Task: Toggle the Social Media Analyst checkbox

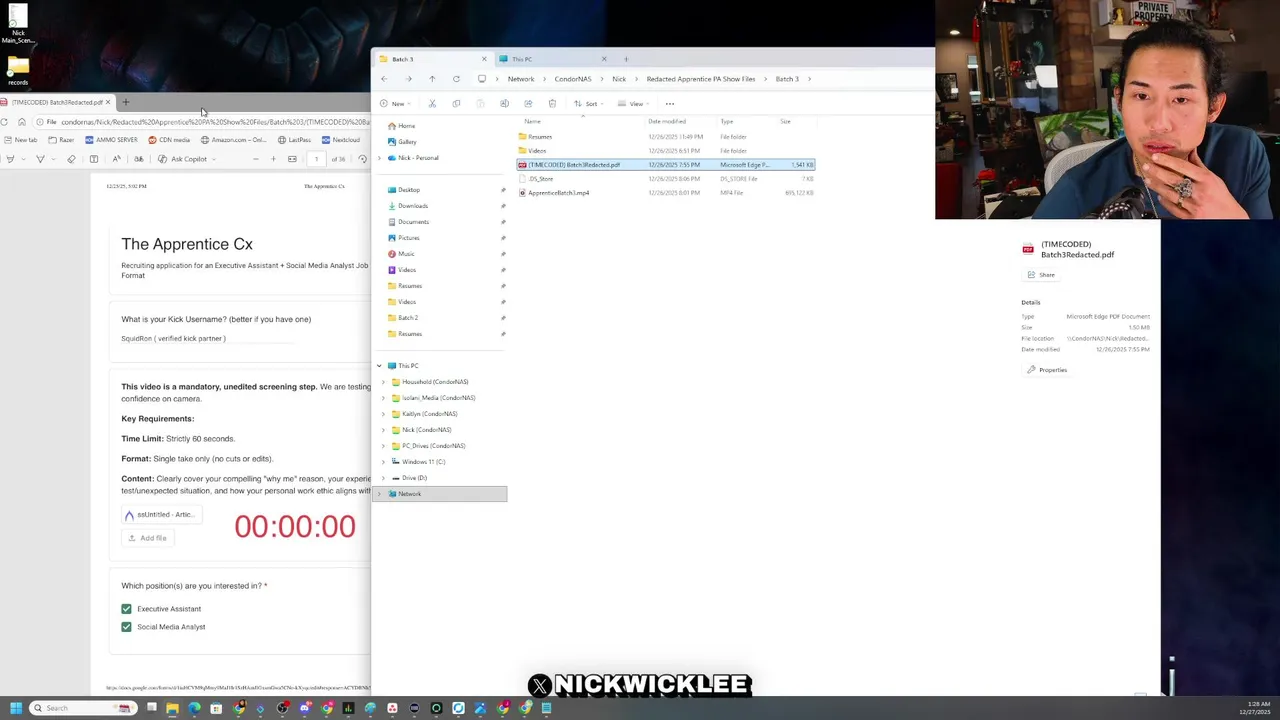Action: [x=126, y=627]
